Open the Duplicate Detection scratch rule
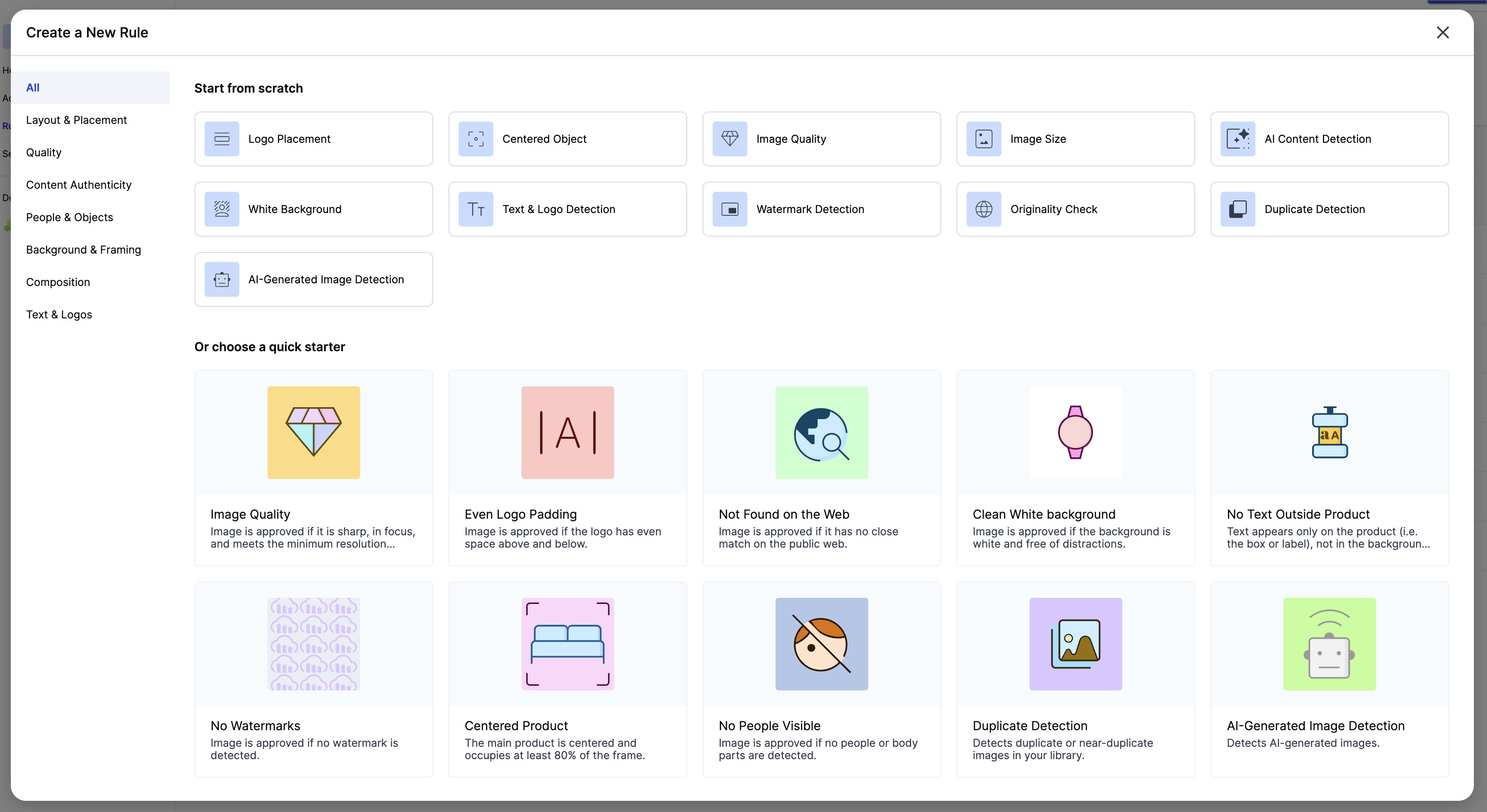The image size is (1487, 812). pyautogui.click(x=1329, y=209)
